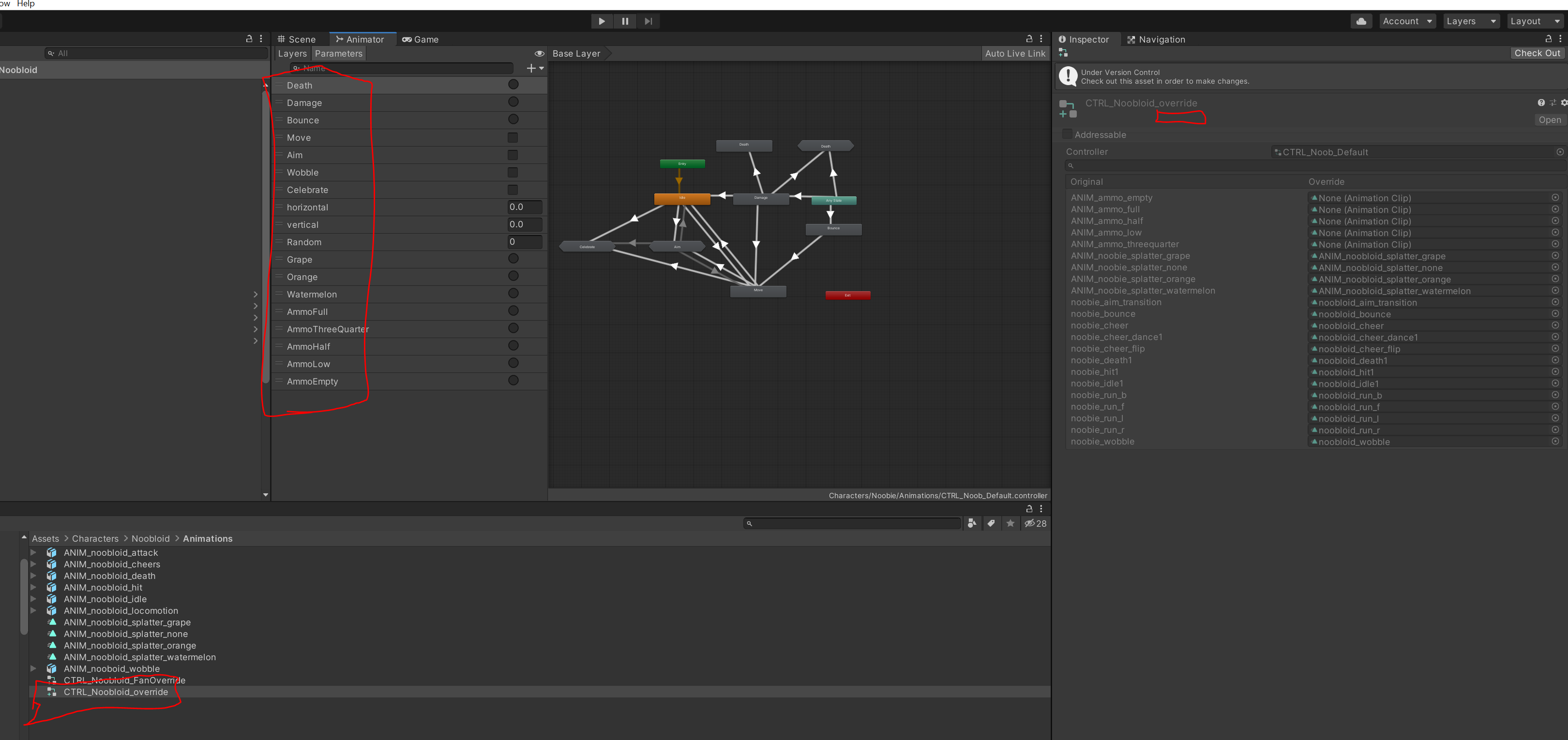This screenshot has width=1568, height=740.
Task: Toggle the Animator layer visibility eye icon
Action: [x=539, y=54]
